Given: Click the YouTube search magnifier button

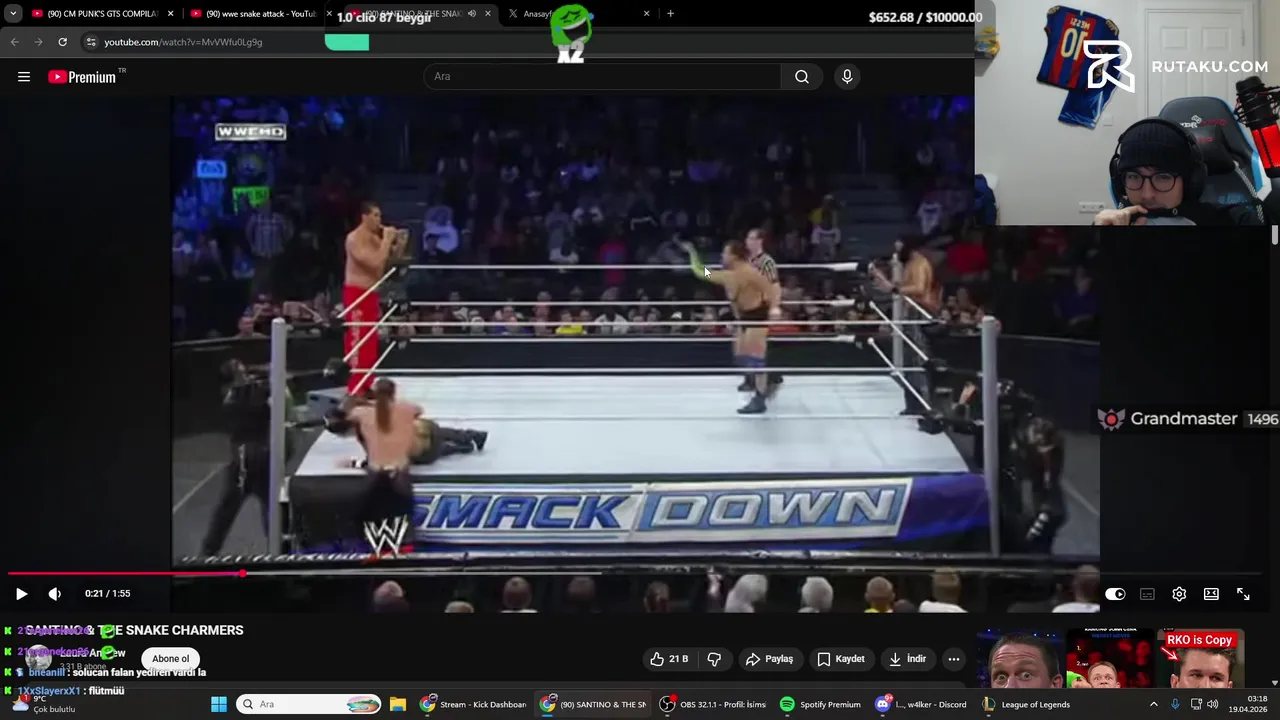Looking at the screenshot, I should click(x=802, y=77).
